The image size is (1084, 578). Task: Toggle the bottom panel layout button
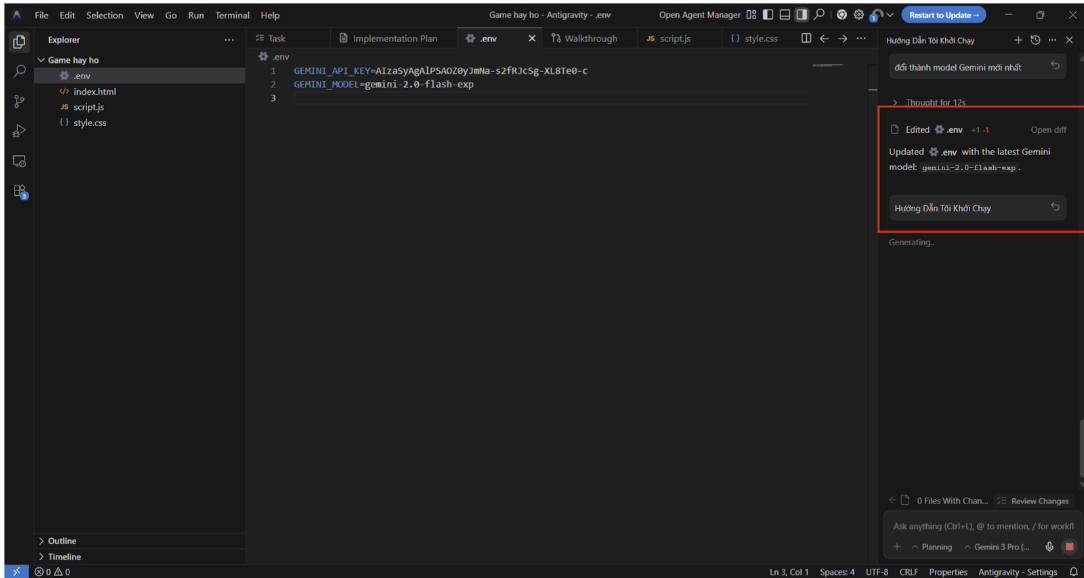785,15
